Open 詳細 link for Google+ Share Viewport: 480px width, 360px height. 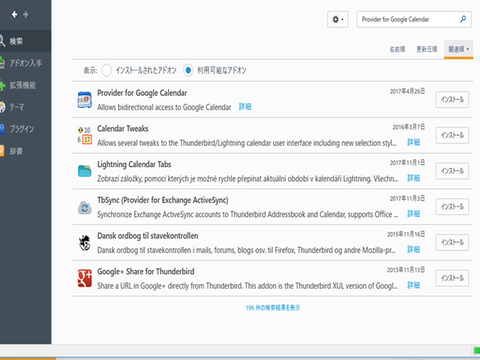pos(413,285)
